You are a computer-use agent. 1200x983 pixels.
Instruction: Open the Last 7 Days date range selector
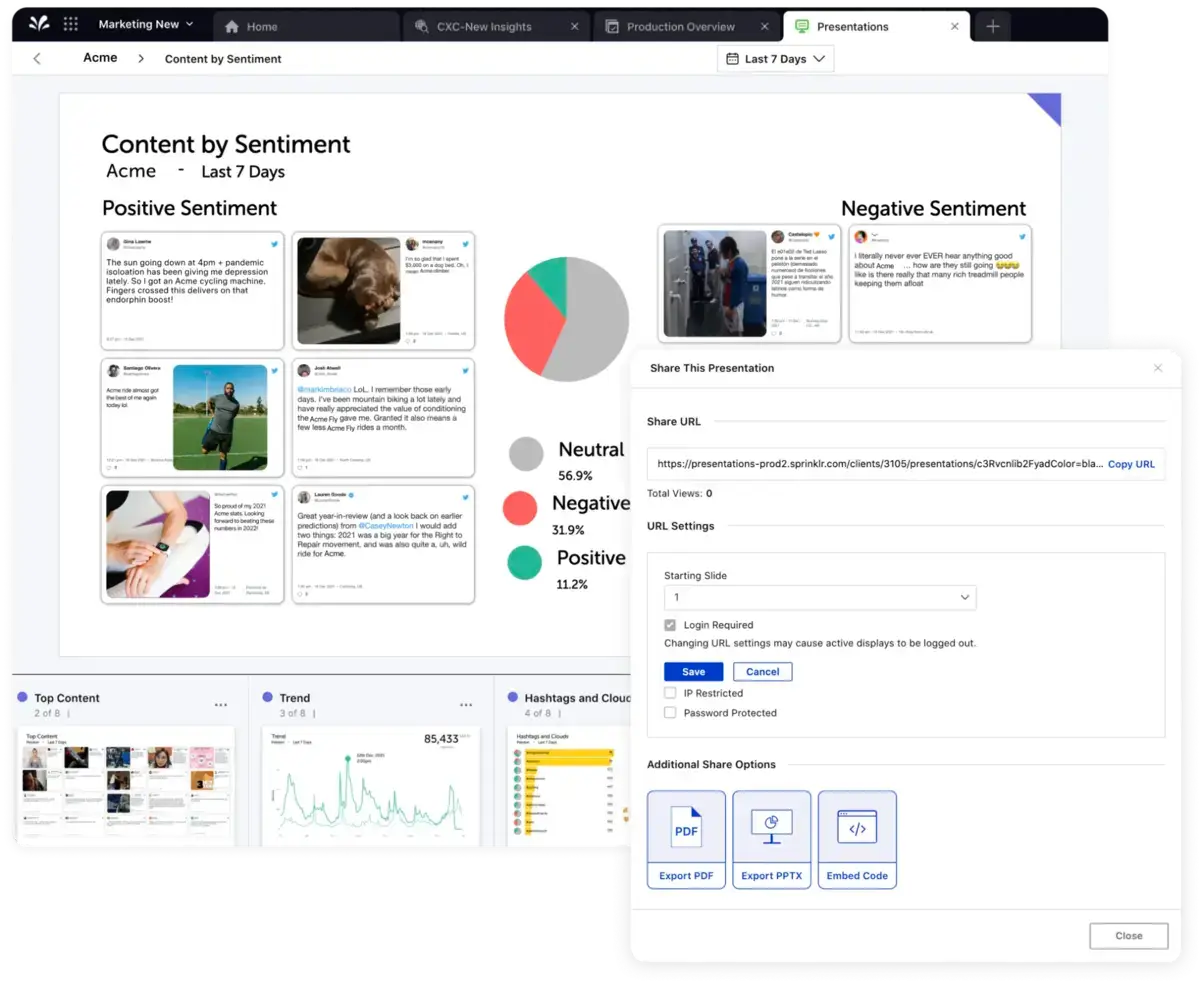pyautogui.click(x=775, y=58)
